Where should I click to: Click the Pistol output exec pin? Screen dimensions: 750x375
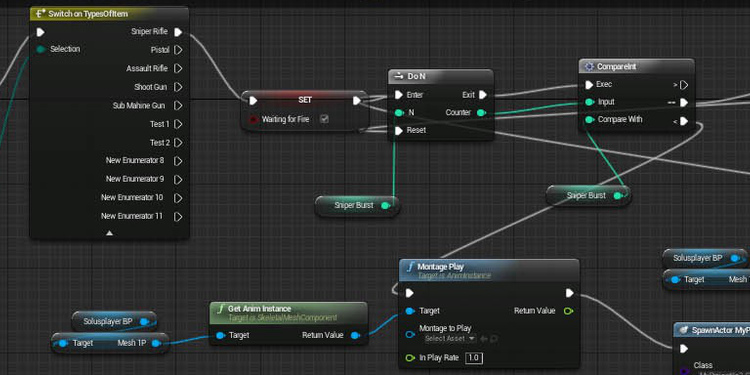pyautogui.click(x=178, y=50)
